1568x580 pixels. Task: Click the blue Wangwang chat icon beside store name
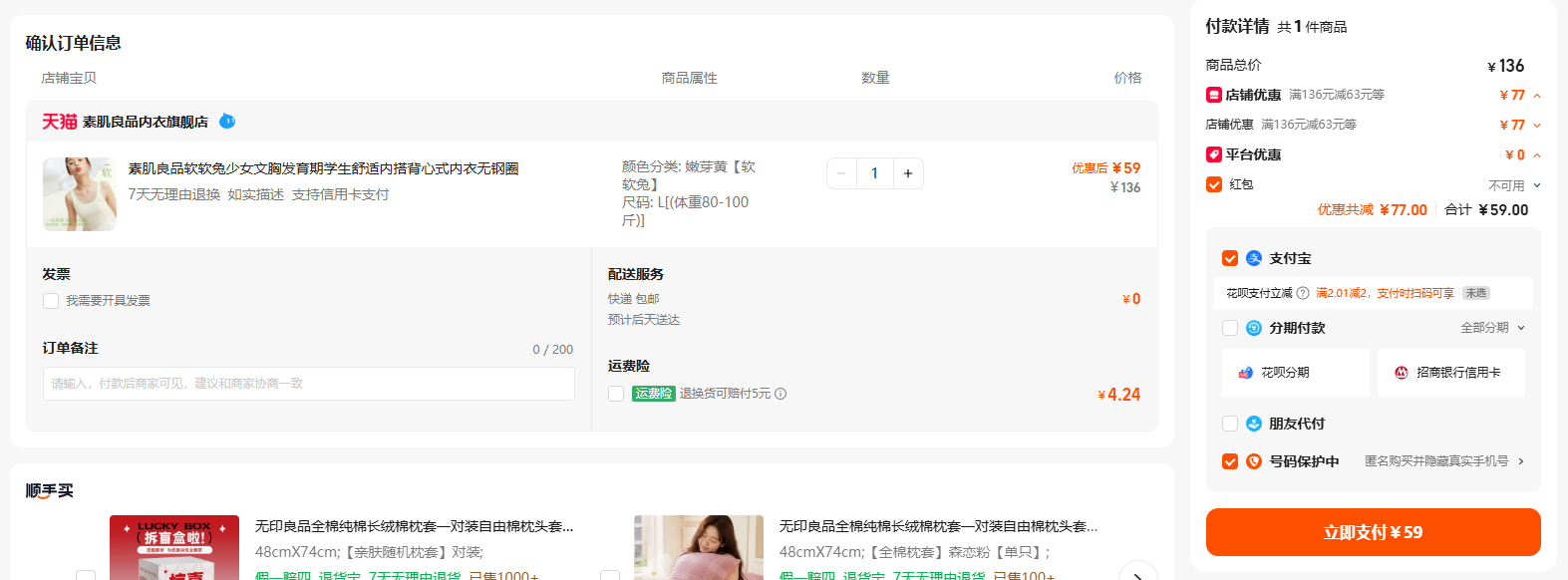coord(227,122)
